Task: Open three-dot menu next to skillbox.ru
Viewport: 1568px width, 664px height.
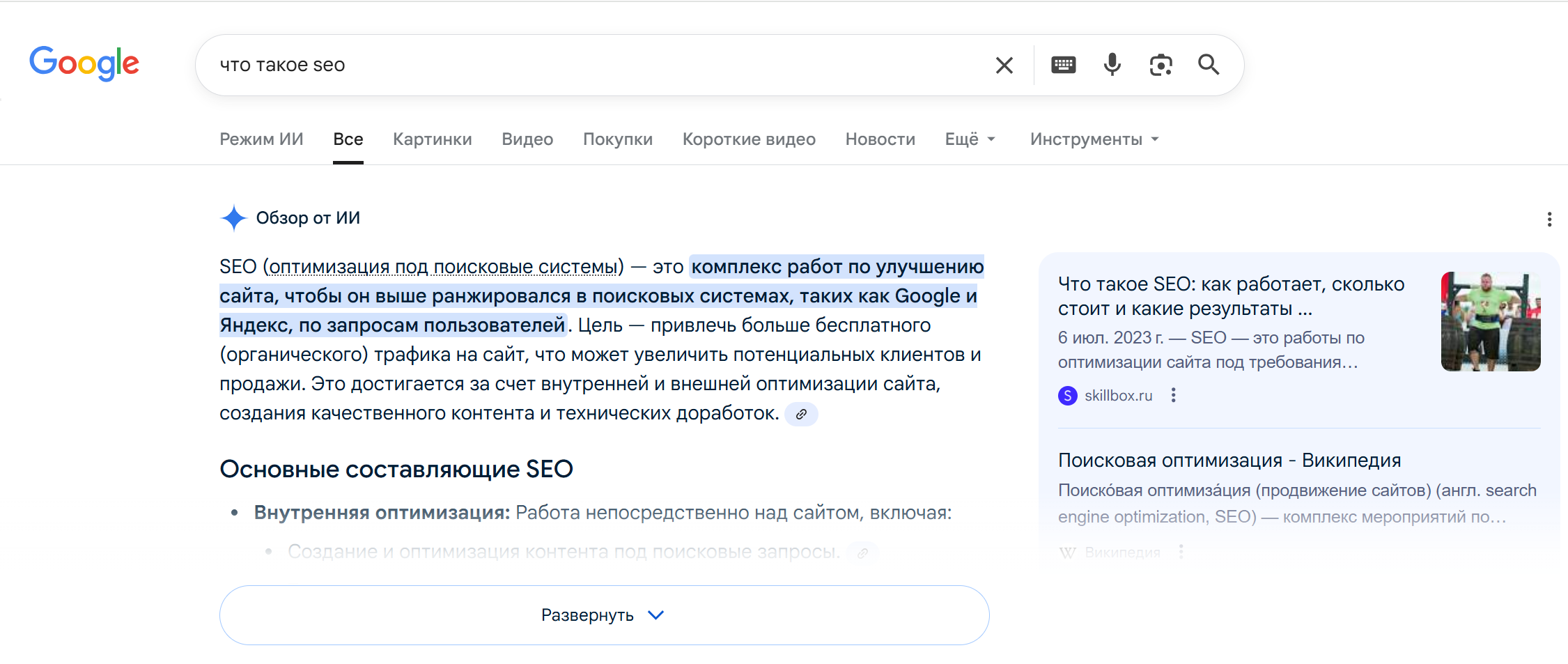Action: click(x=1174, y=396)
